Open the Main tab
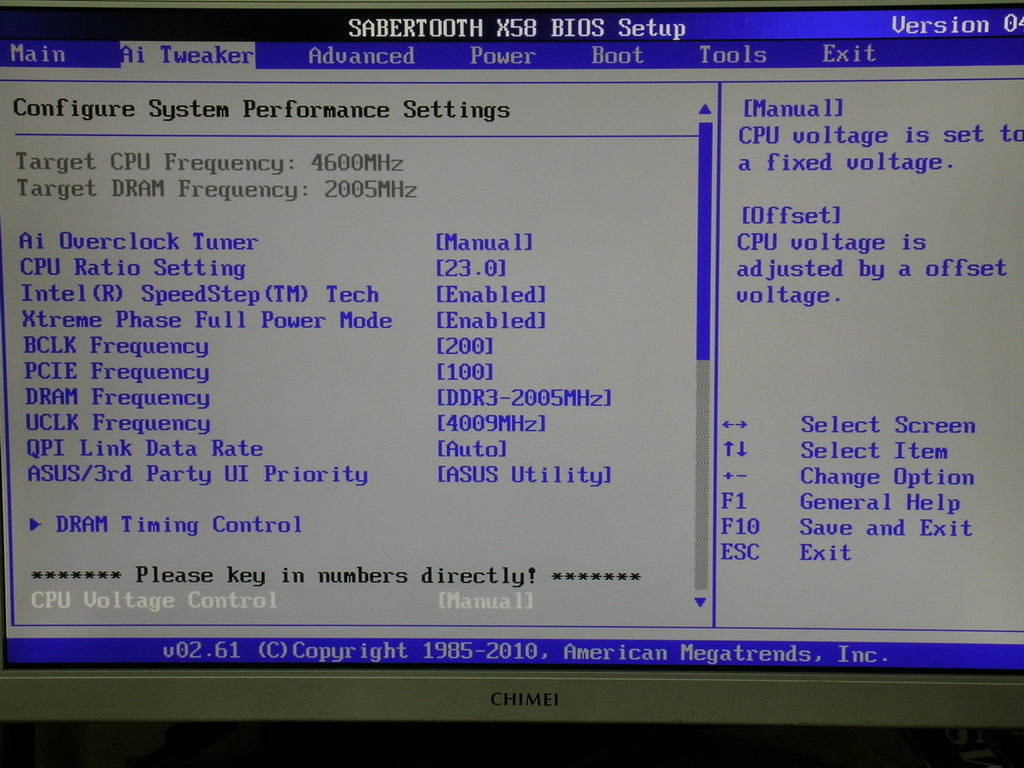Image resolution: width=1024 pixels, height=768 pixels. 38,54
